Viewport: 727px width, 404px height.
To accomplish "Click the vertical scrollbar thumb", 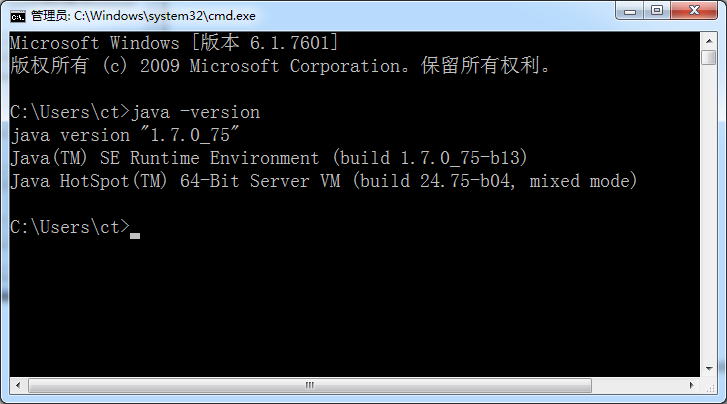I will point(709,58).
